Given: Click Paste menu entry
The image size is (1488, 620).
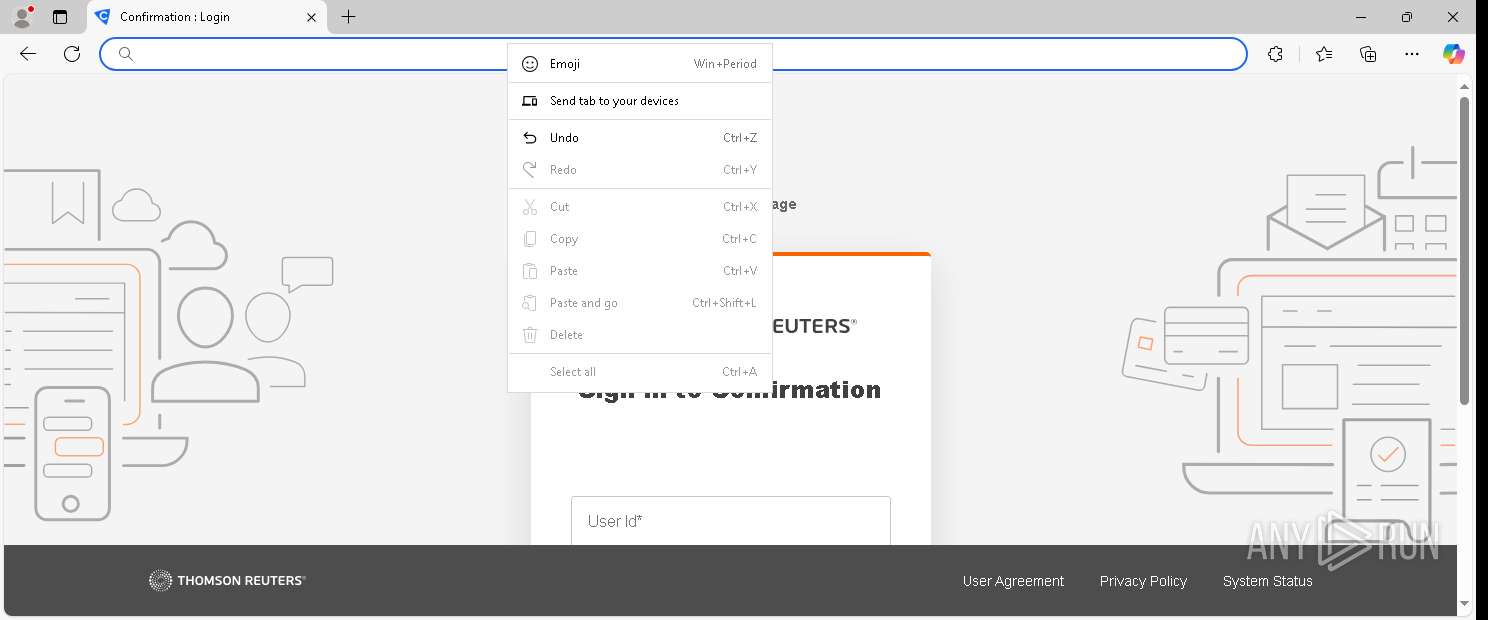Looking at the screenshot, I should 640,271.
